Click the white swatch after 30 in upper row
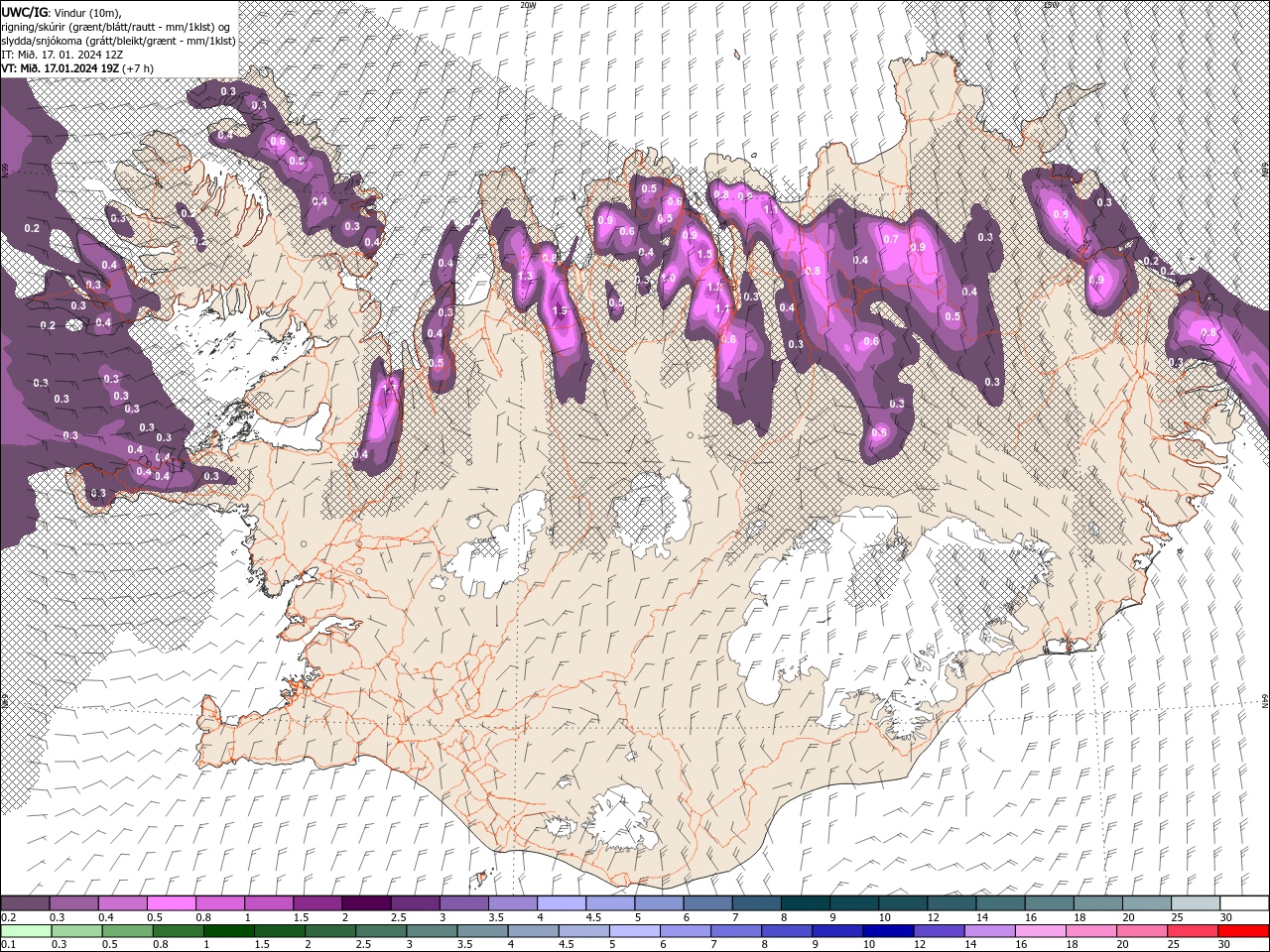Image resolution: width=1270 pixels, height=952 pixels. pos(1242,903)
